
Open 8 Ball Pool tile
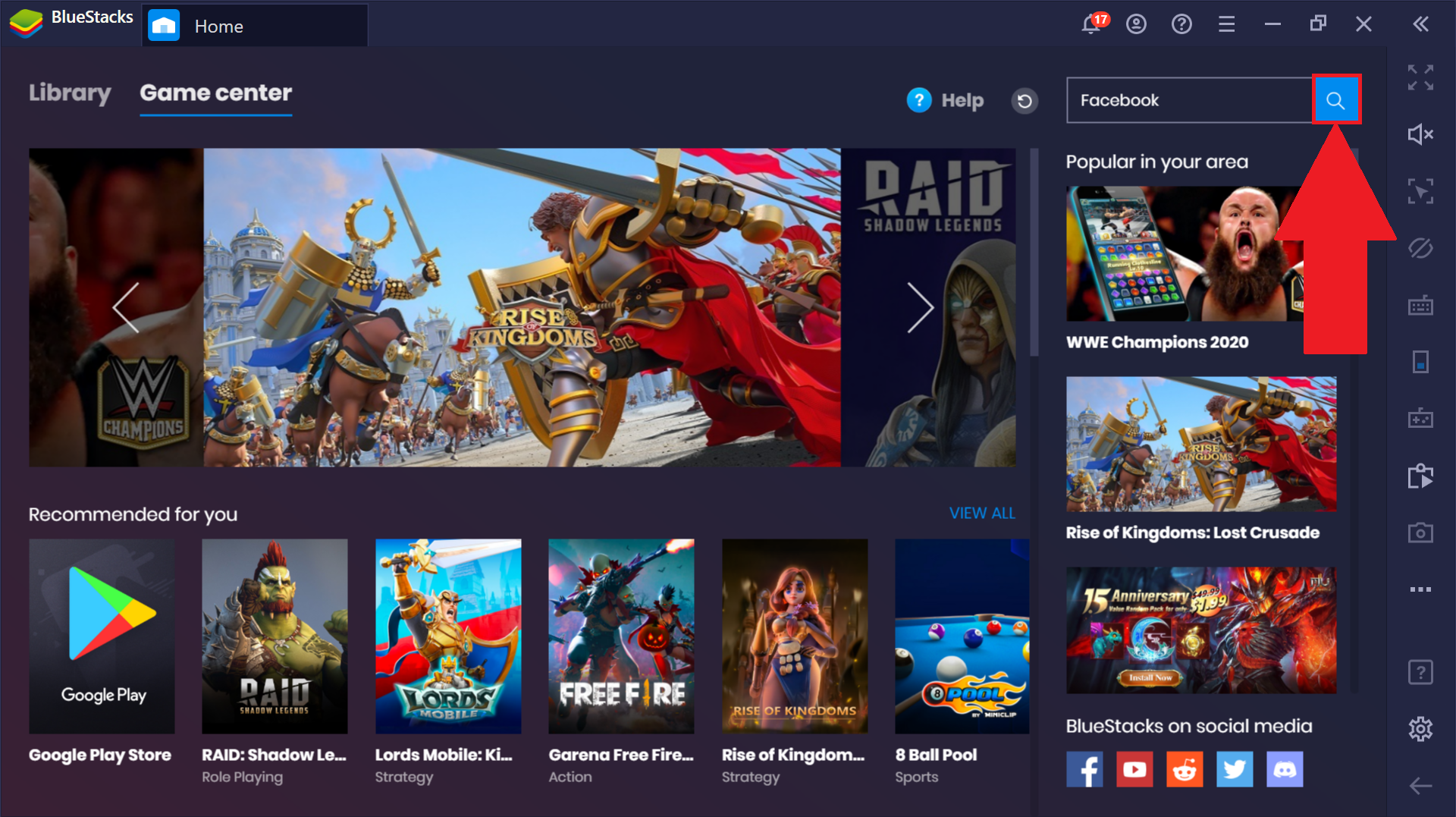click(962, 636)
